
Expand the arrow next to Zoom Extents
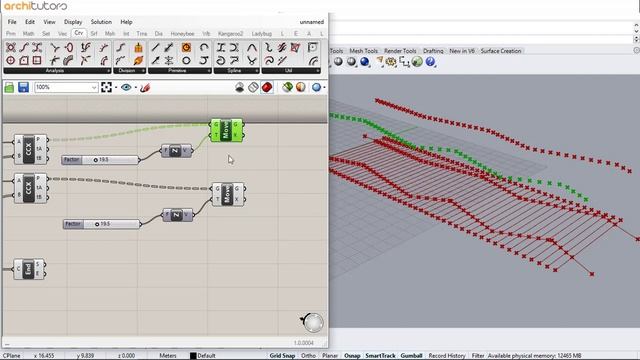pos(116,87)
